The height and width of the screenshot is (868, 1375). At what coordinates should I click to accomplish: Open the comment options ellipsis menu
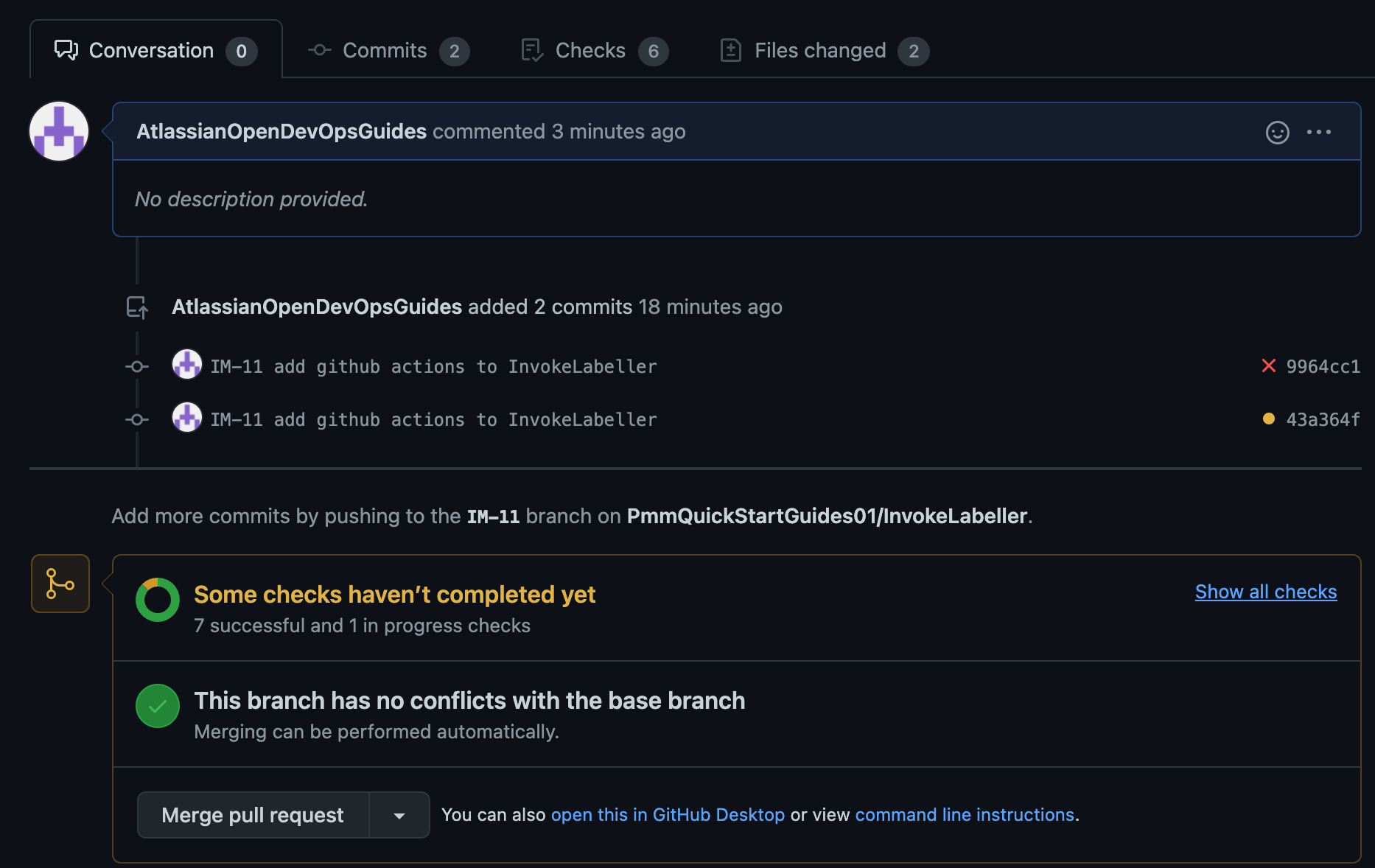pyautogui.click(x=1318, y=132)
